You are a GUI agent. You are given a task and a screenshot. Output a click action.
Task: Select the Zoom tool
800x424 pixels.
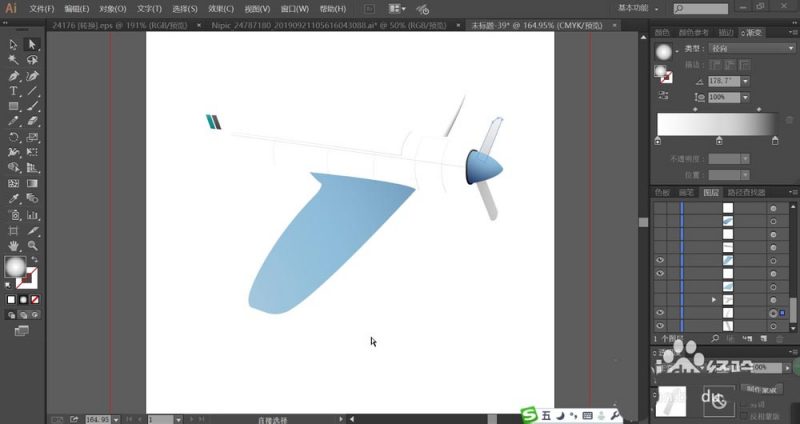tap(32, 246)
